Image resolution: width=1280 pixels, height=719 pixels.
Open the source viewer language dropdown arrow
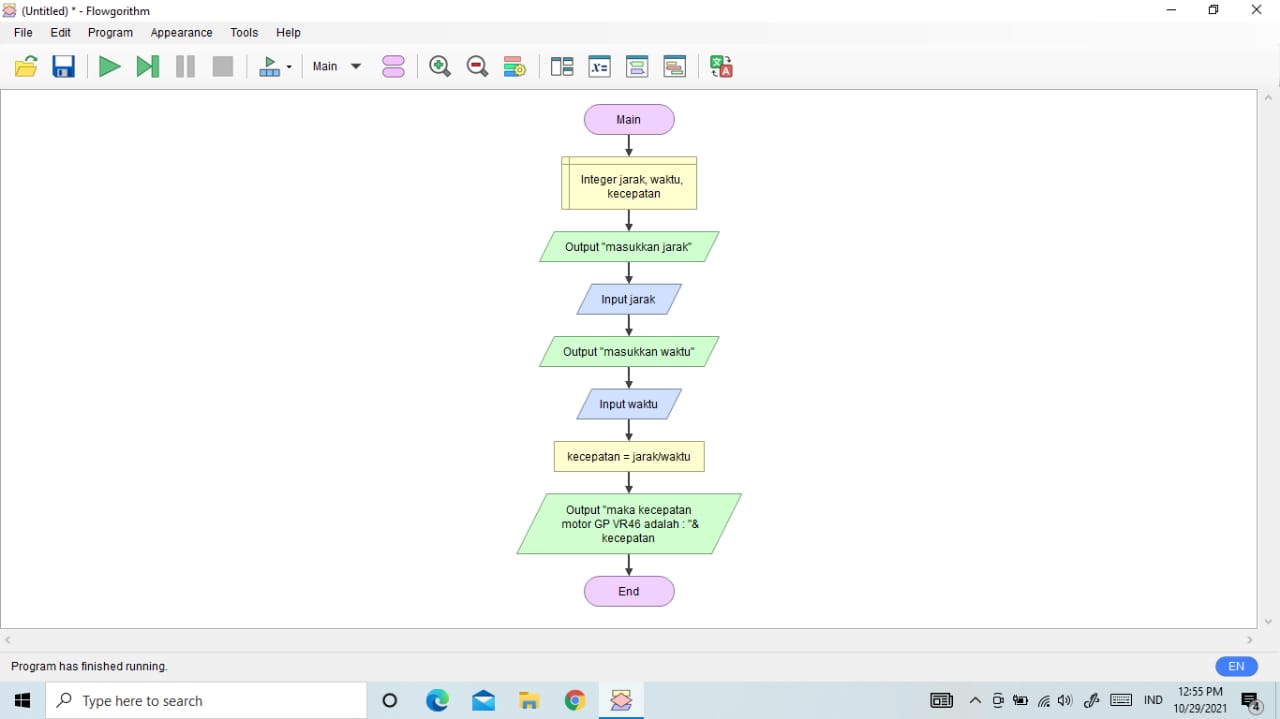click(x=289, y=66)
